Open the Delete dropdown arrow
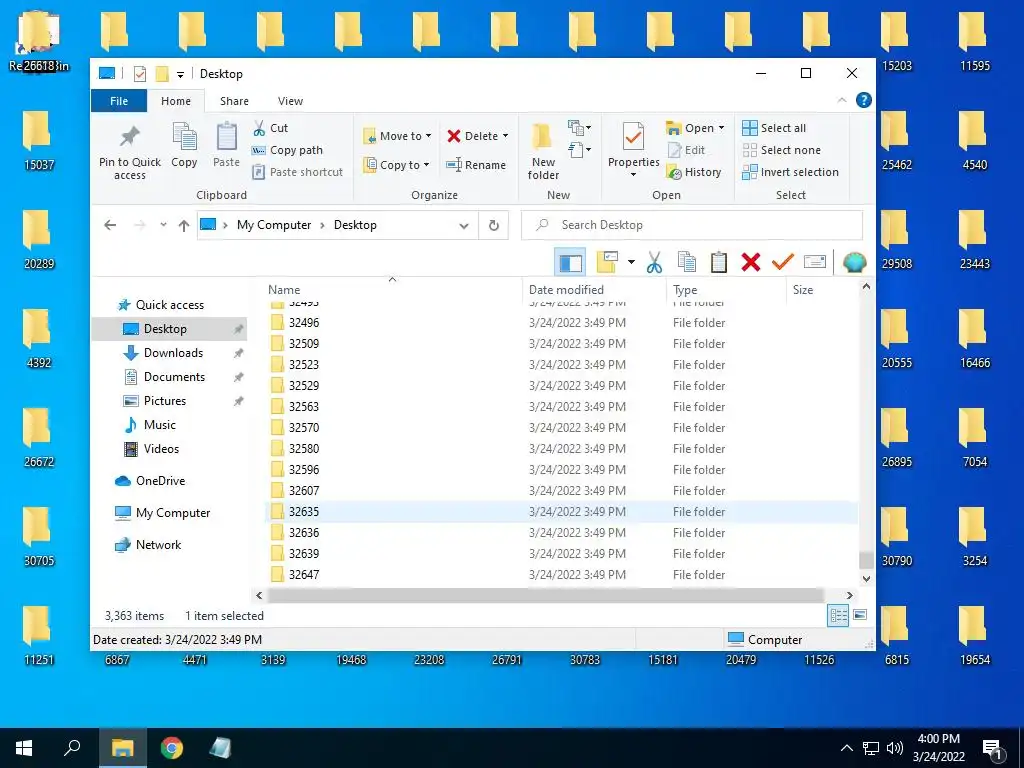1024x768 pixels. coord(505,136)
